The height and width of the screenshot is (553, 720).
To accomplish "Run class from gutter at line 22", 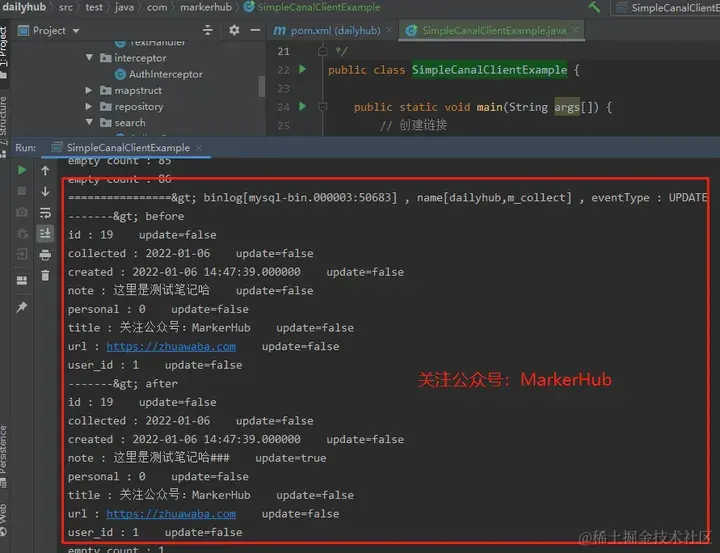I will point(302,69).
